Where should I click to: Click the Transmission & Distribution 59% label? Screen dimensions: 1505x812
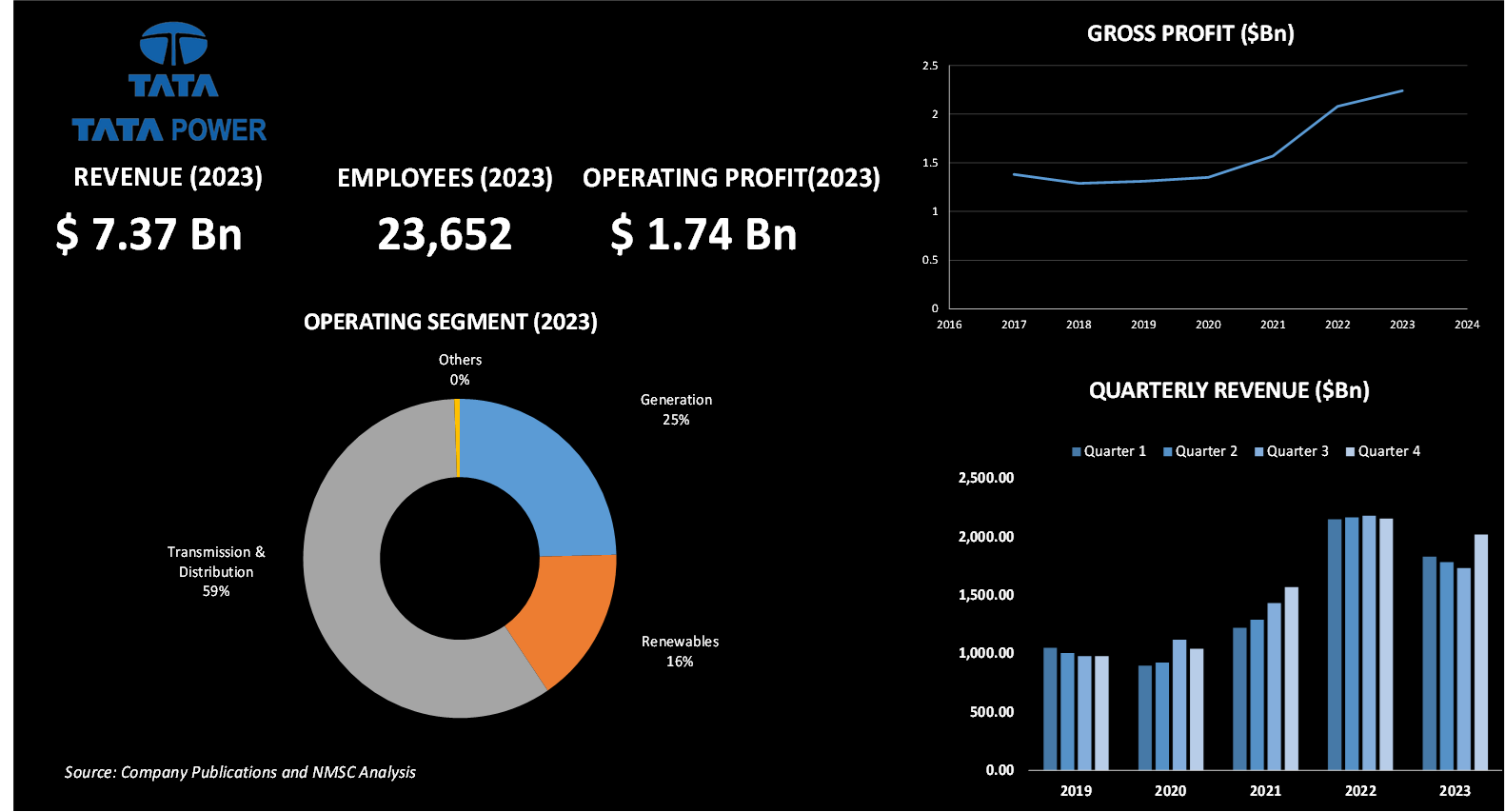click(x=216, y=571)
